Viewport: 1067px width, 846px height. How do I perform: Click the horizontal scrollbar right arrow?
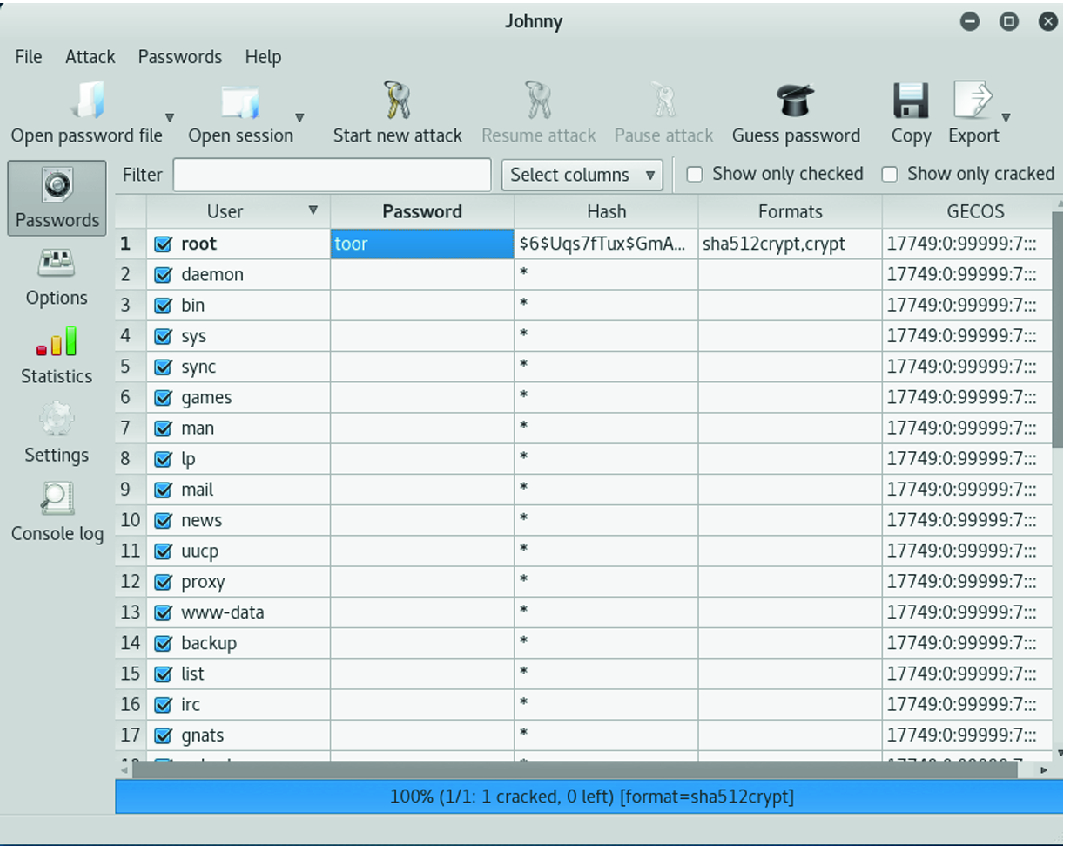click(x=1043, y=770)
